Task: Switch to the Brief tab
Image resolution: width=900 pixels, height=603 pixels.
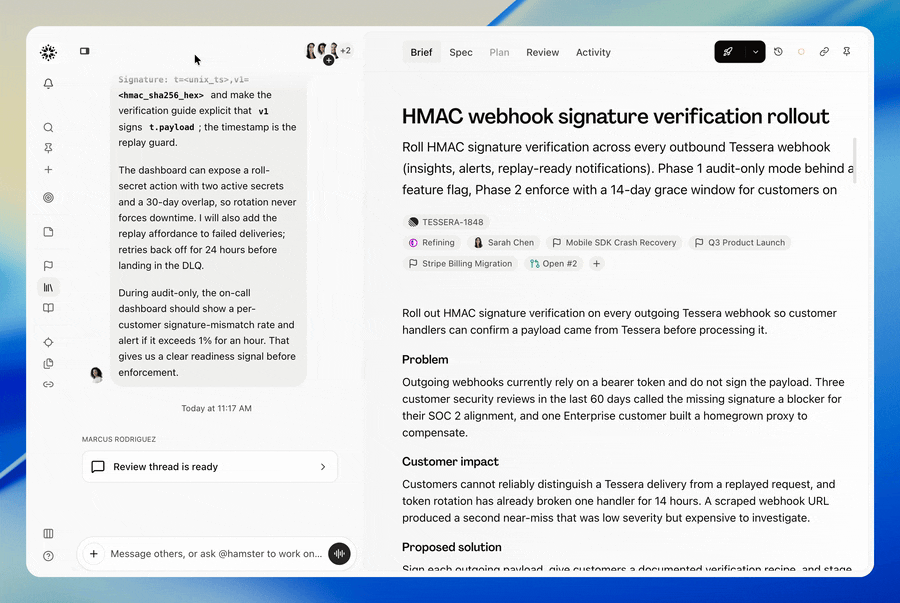Action: (421, 52)
